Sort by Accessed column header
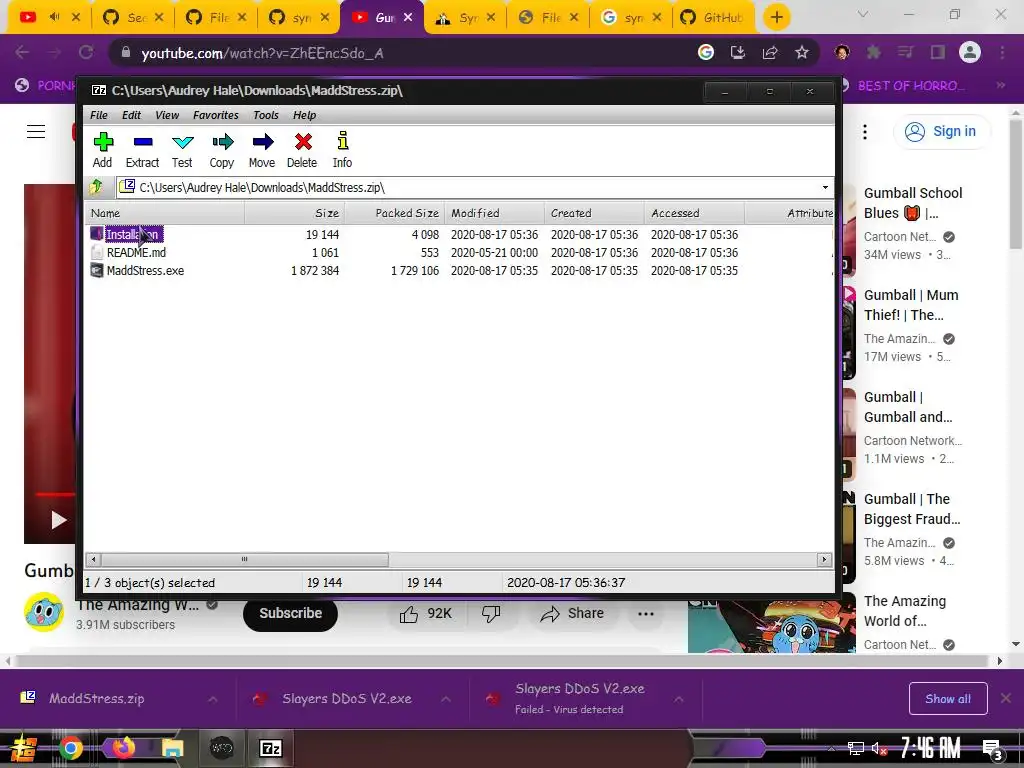 pyautogui.click(x=694, y=213)
